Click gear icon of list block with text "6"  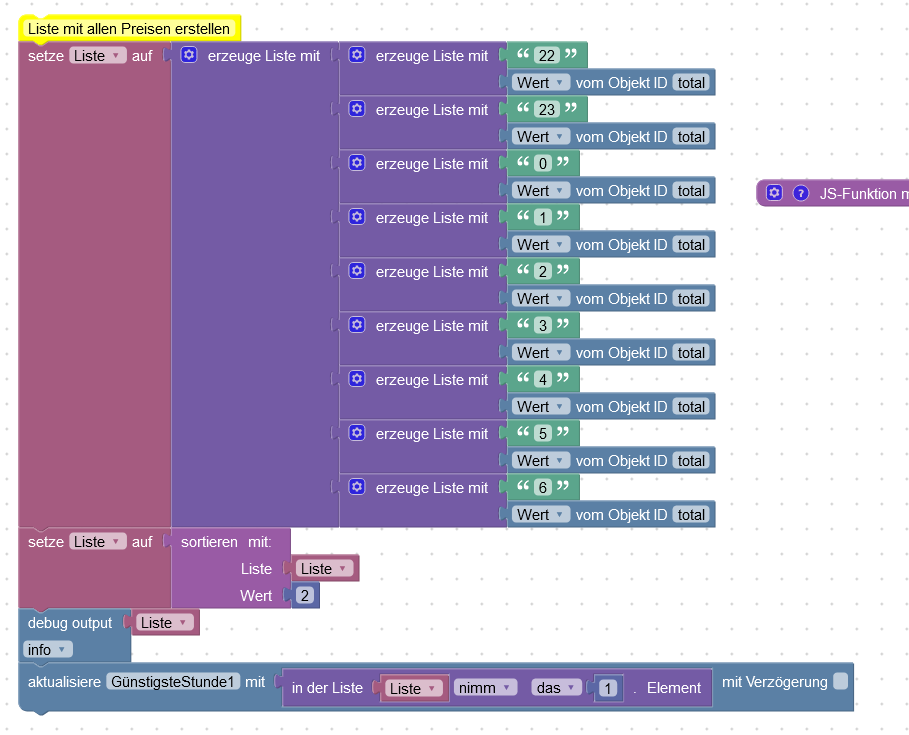(357, 486)
